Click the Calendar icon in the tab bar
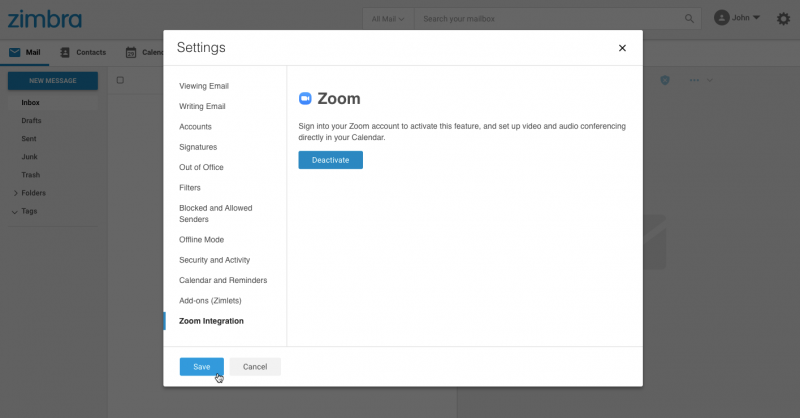The image size is (800, 418). pyautogui.click(x=131, y=52)
